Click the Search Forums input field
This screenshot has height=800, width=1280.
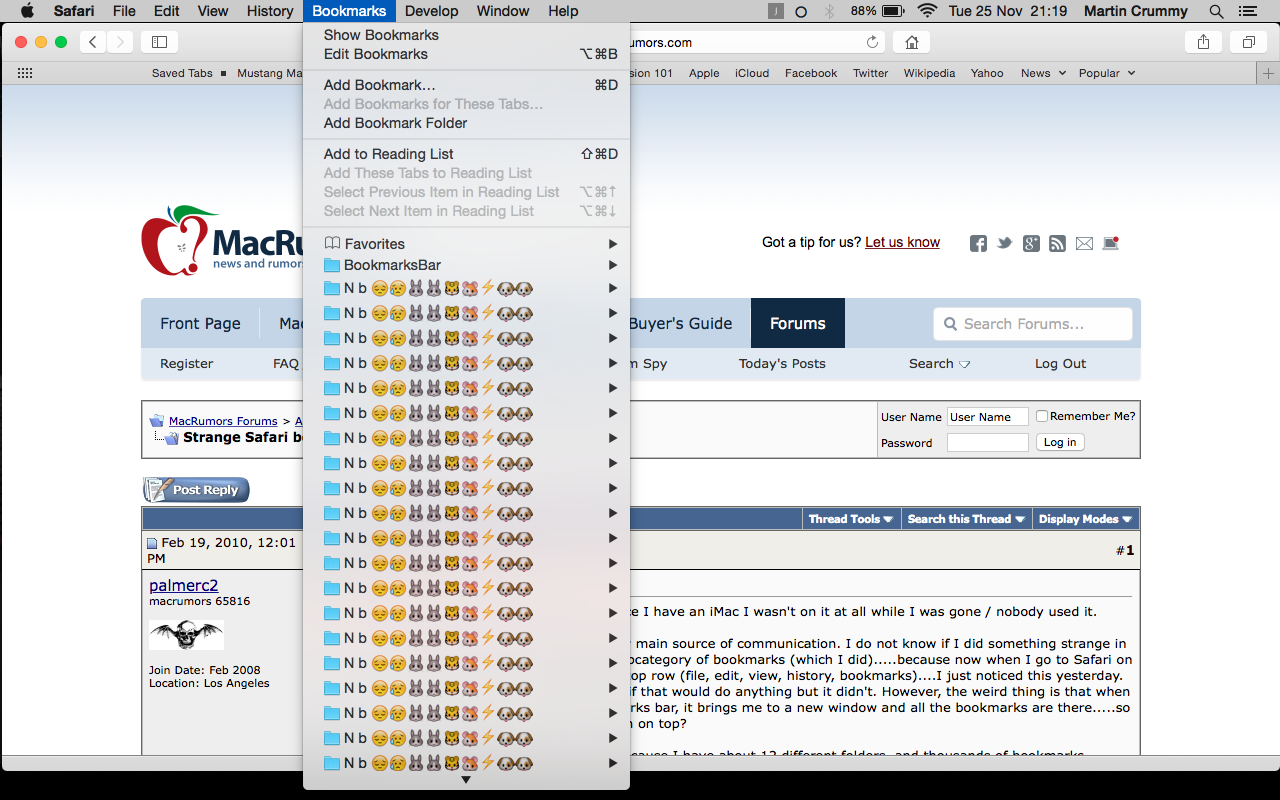coord(1033,324)
